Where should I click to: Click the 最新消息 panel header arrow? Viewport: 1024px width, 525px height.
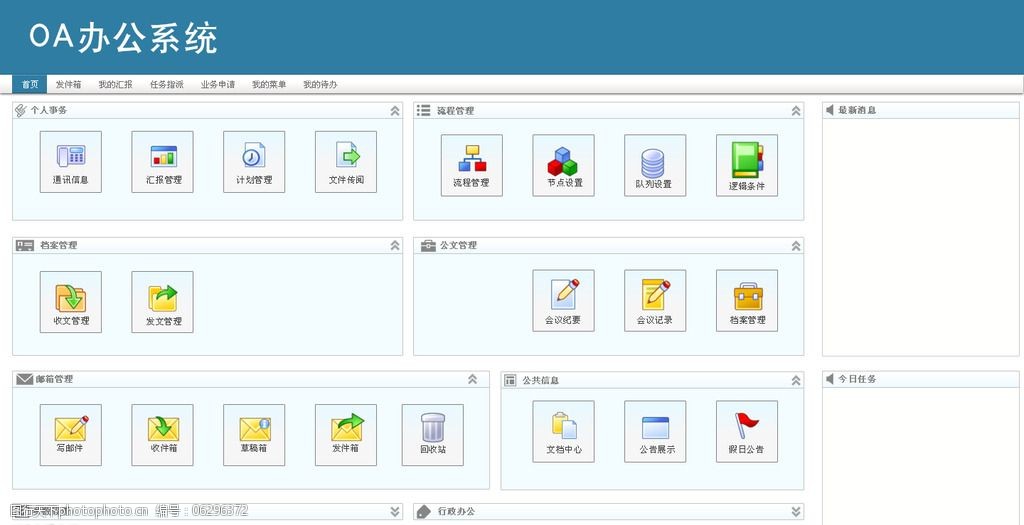tap(829, 110)
